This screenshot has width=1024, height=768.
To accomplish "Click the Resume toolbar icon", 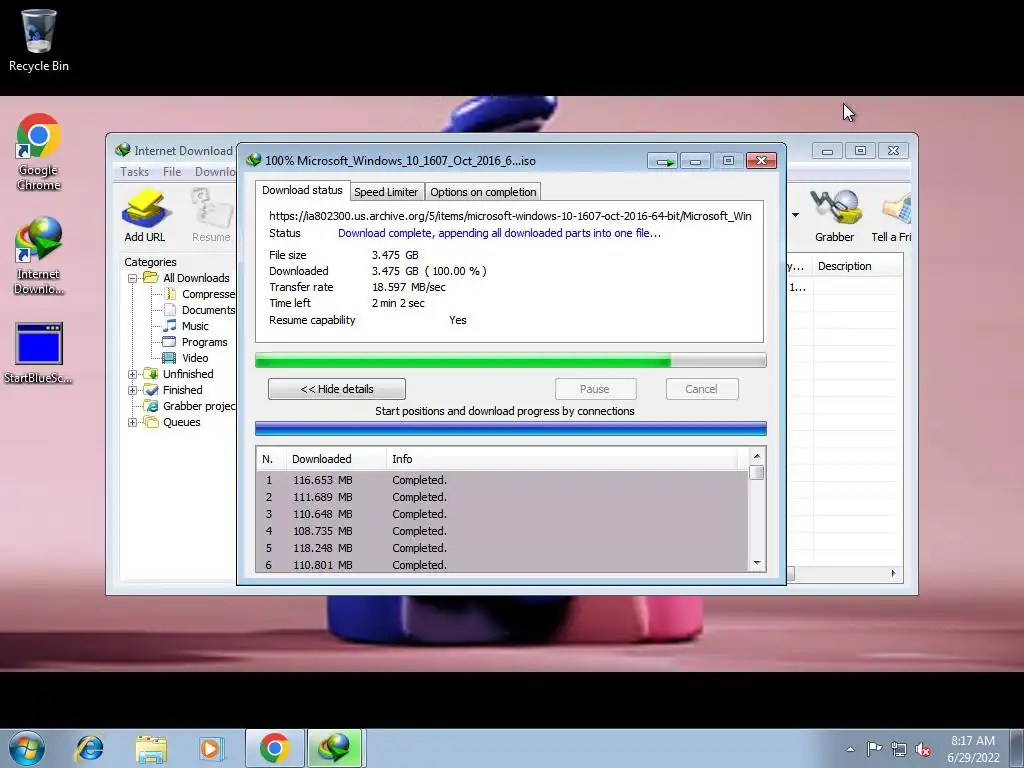I will point(211,216).
